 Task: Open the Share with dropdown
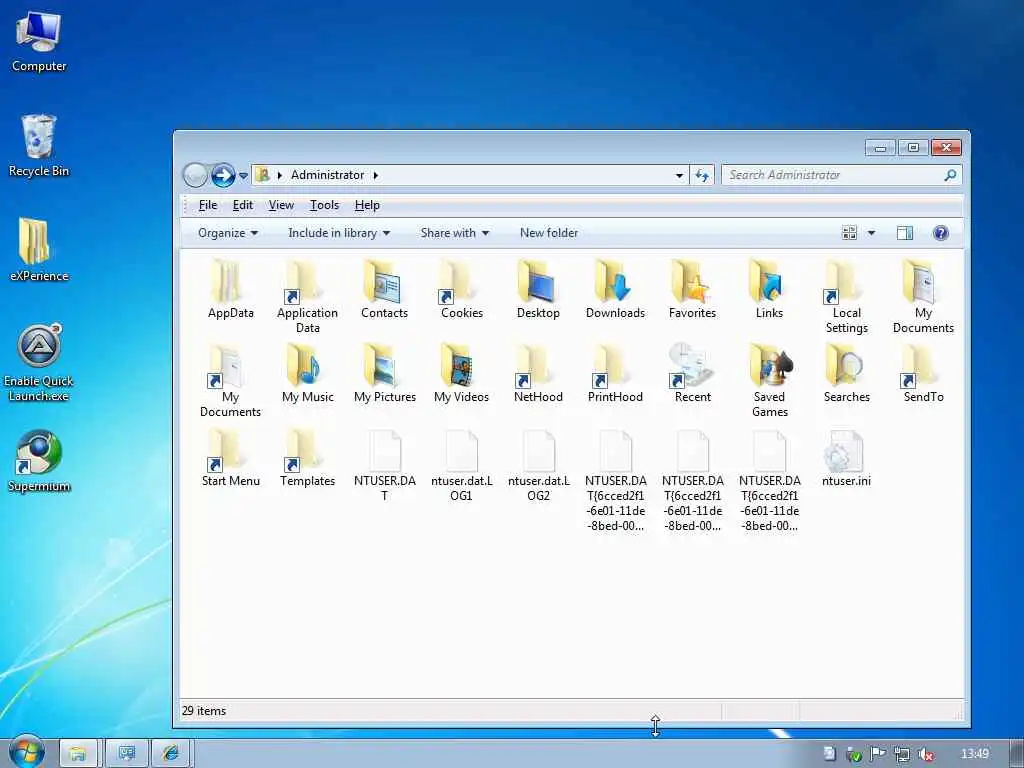(455, 233)
